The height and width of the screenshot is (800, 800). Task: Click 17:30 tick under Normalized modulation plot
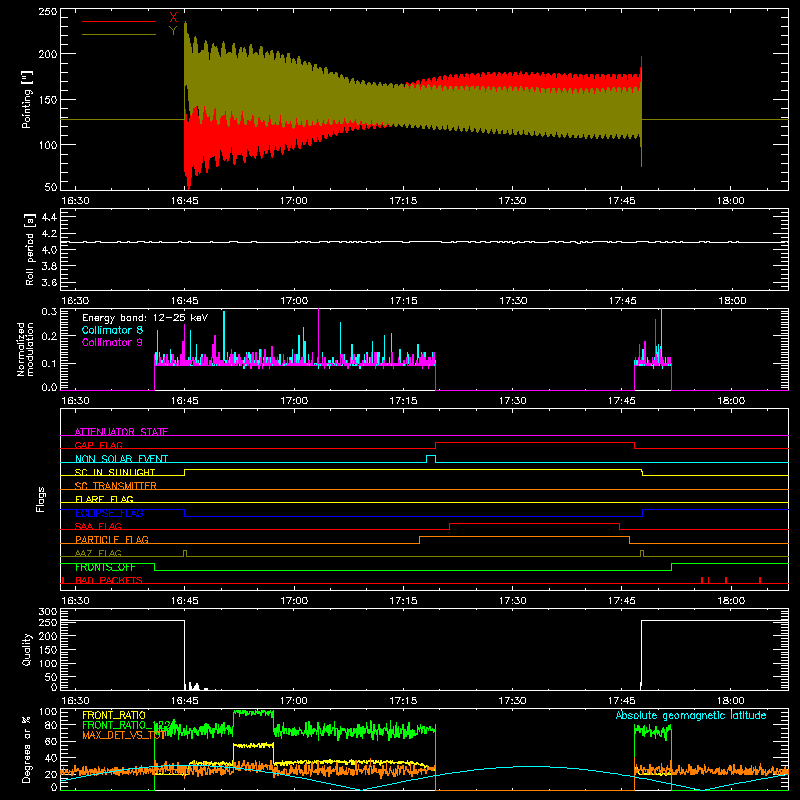coord(513,401)
